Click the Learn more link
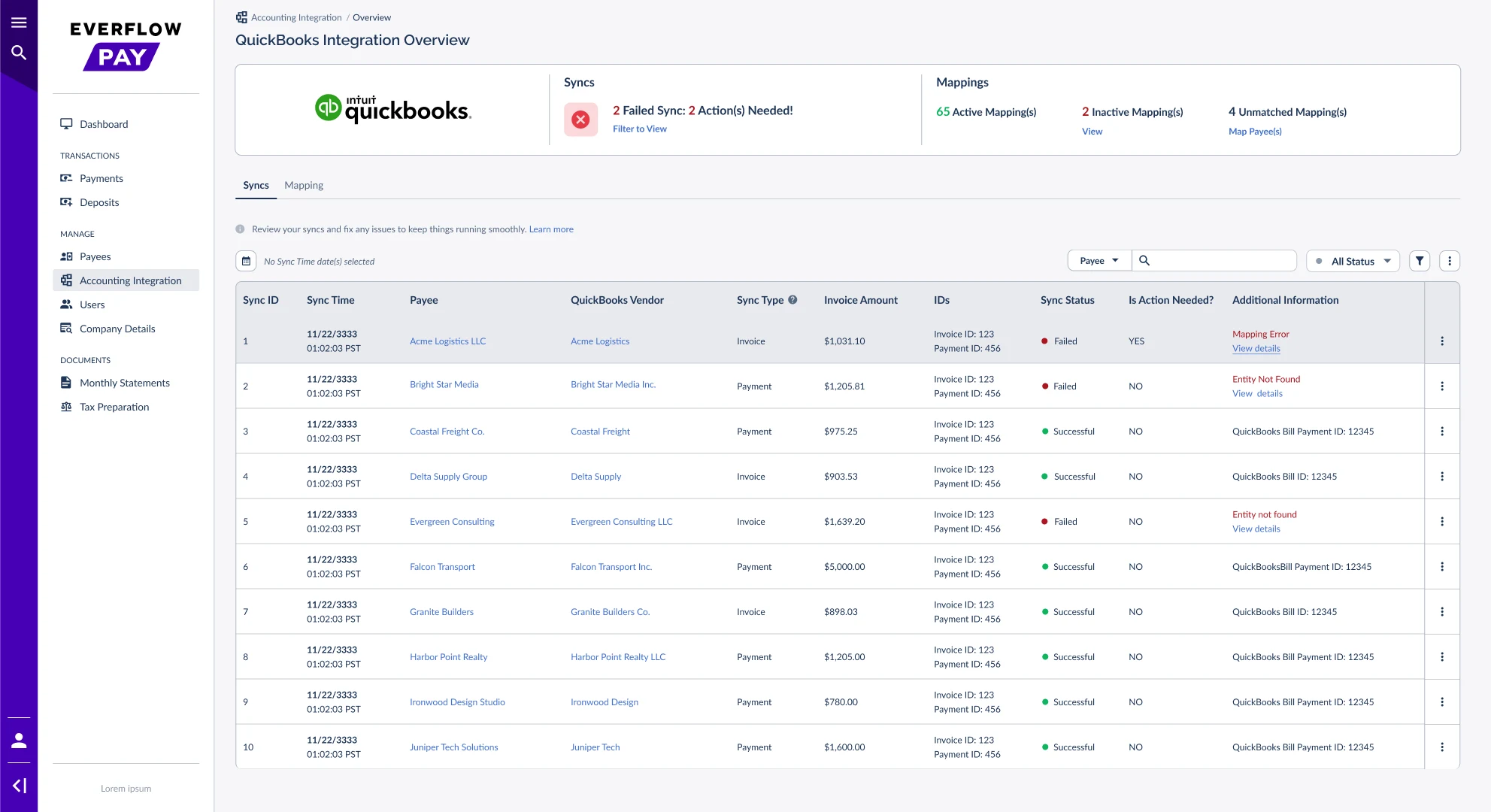1491x812 pixels. coord(551,229)
